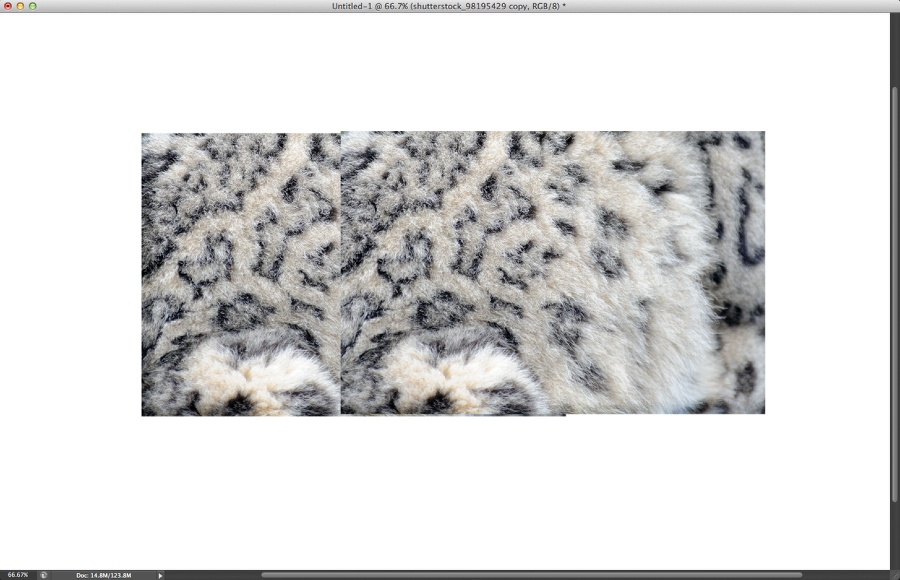Click the blank white canvas above the images

450,70
